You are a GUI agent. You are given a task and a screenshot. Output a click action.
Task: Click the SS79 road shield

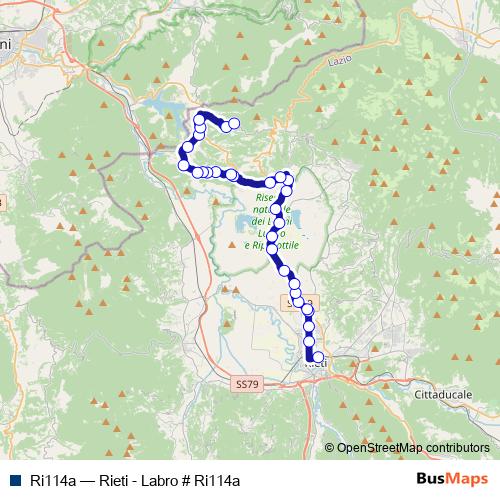point(247,384)
